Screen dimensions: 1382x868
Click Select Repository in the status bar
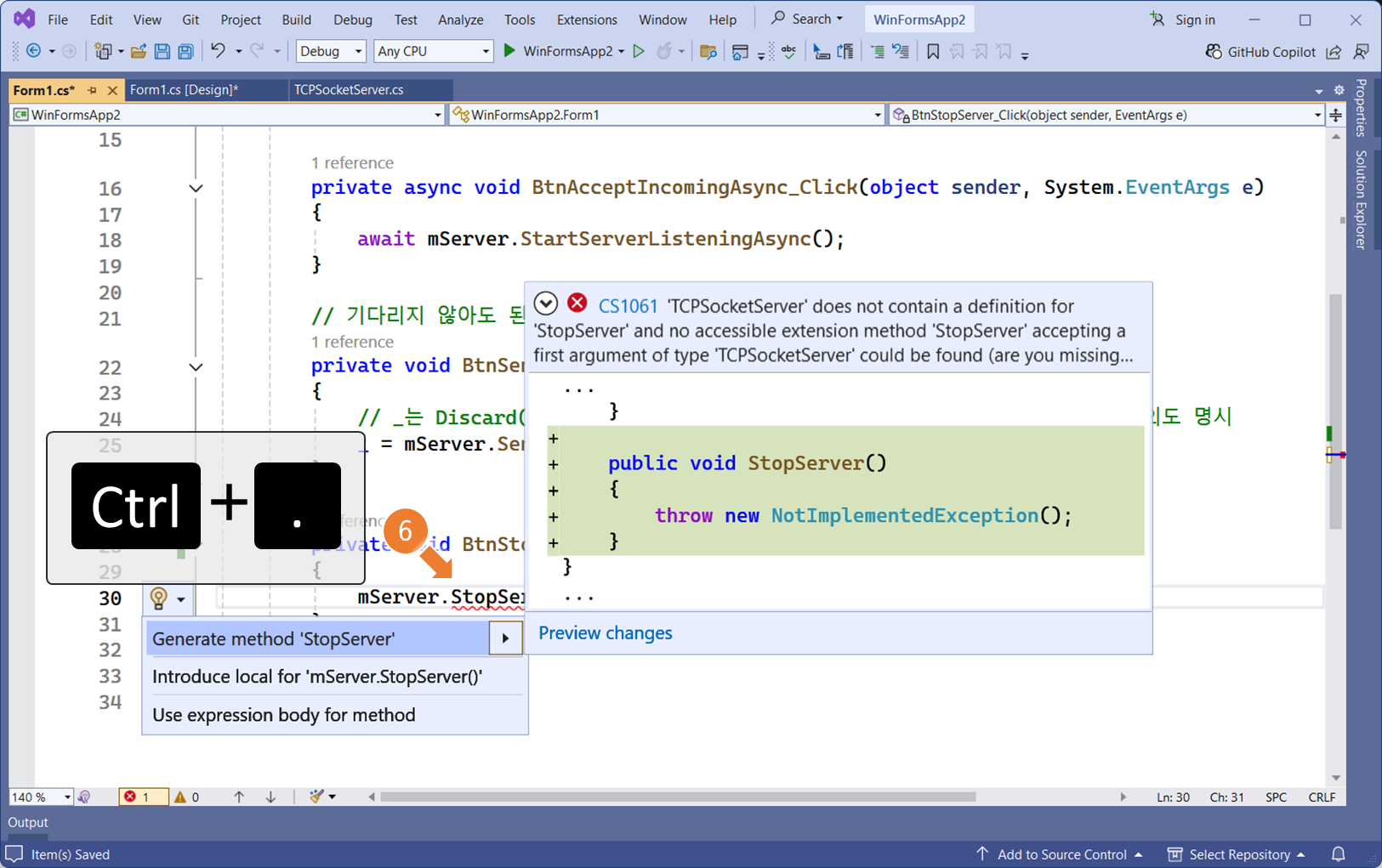[x=1236, y=854]
